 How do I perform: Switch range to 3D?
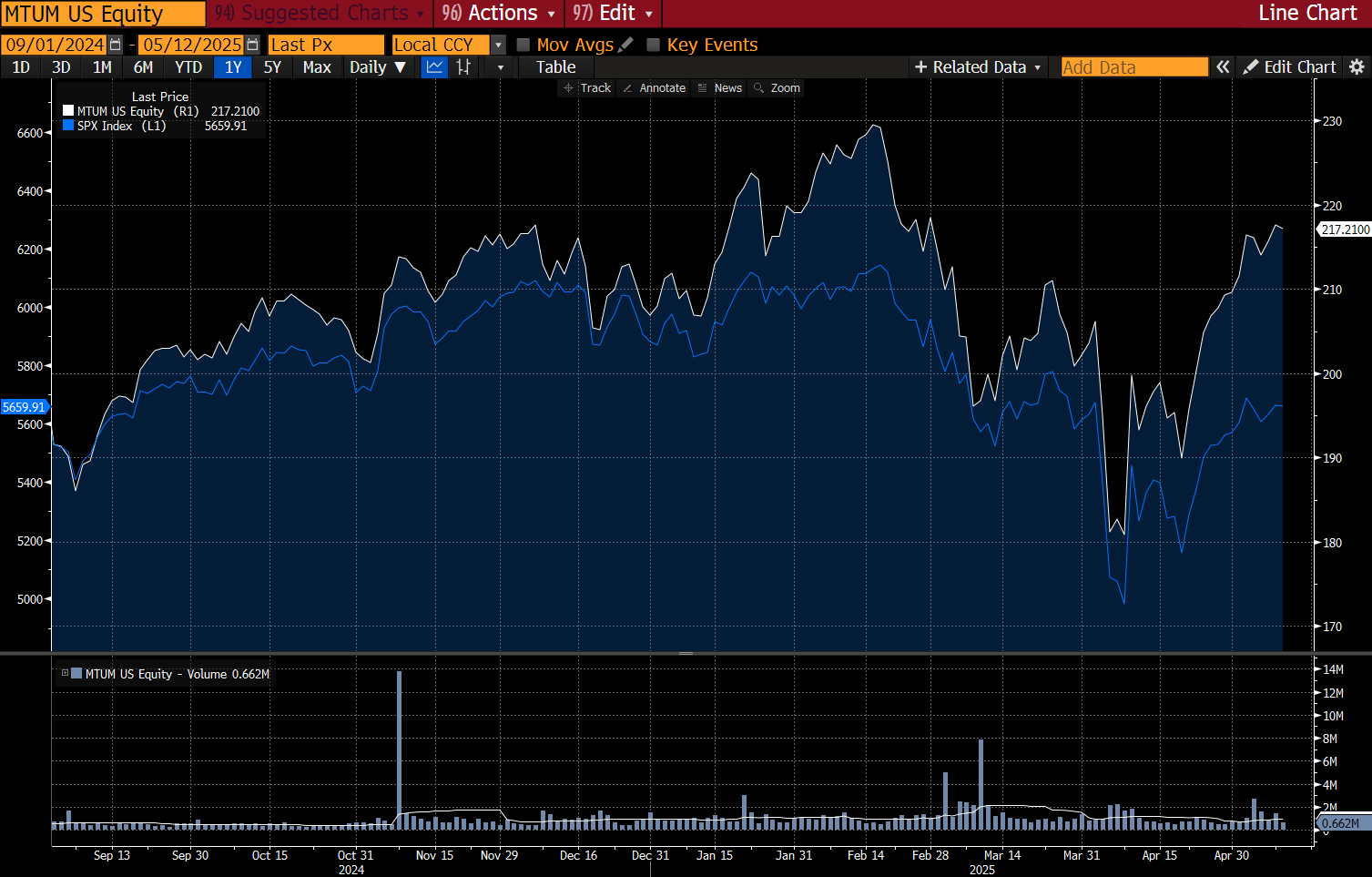61,67
